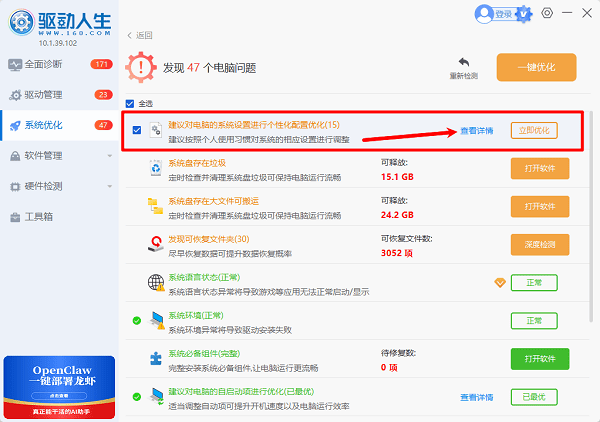
Task: Click the magnifier icon for 发现可恢复文件夹
Action: point(155,244)
